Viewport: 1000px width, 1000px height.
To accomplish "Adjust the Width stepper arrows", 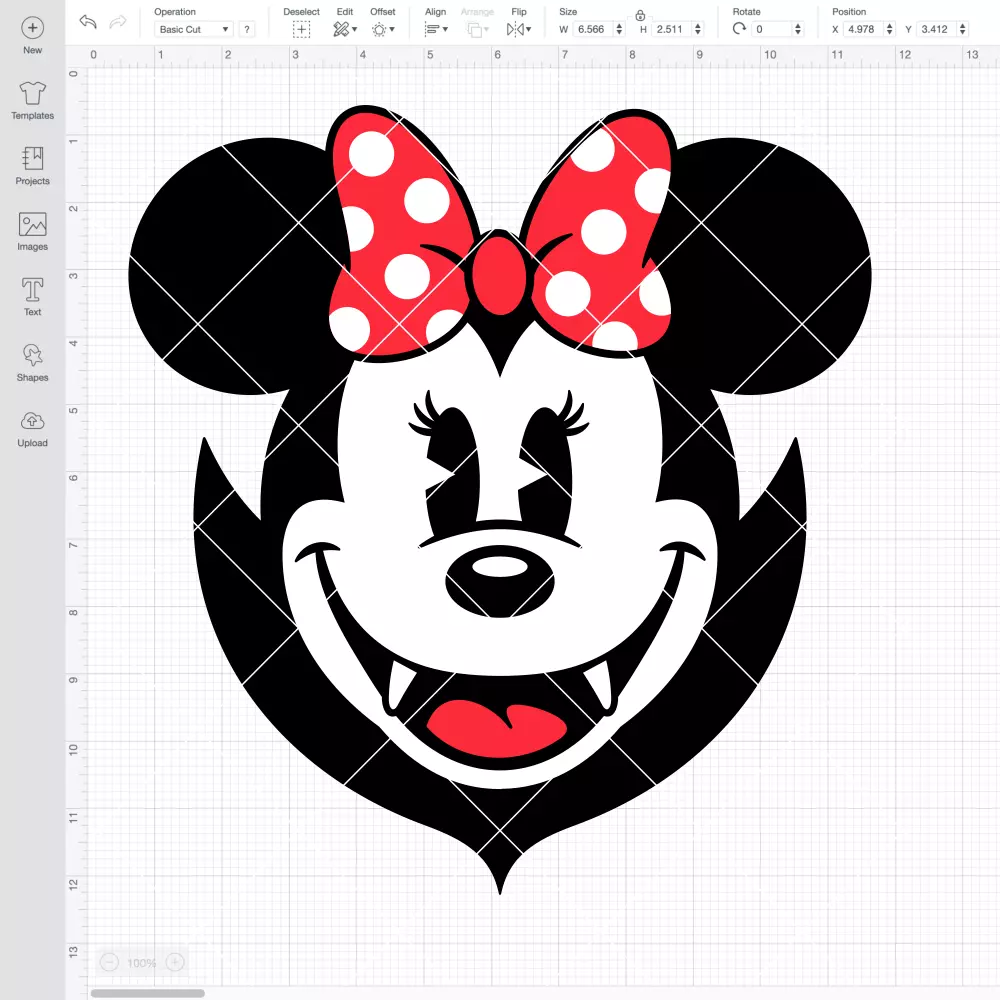I will click(x=619, y=29).
